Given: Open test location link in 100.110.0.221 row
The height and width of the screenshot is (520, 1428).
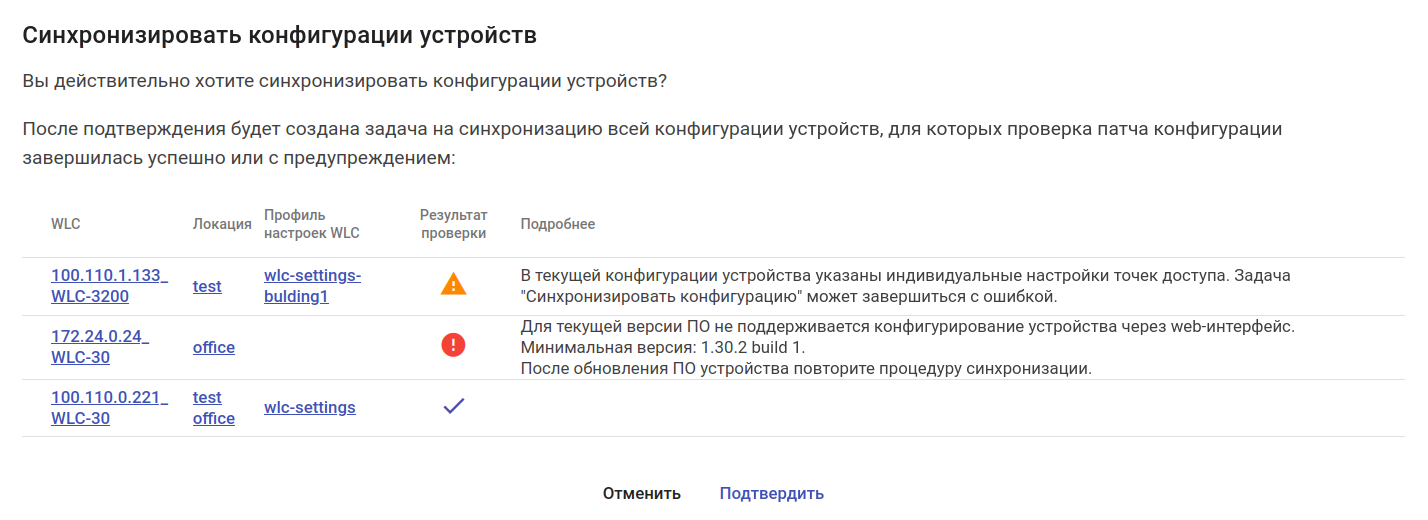Looking at the screenshot, I should [x=207, y=397].
